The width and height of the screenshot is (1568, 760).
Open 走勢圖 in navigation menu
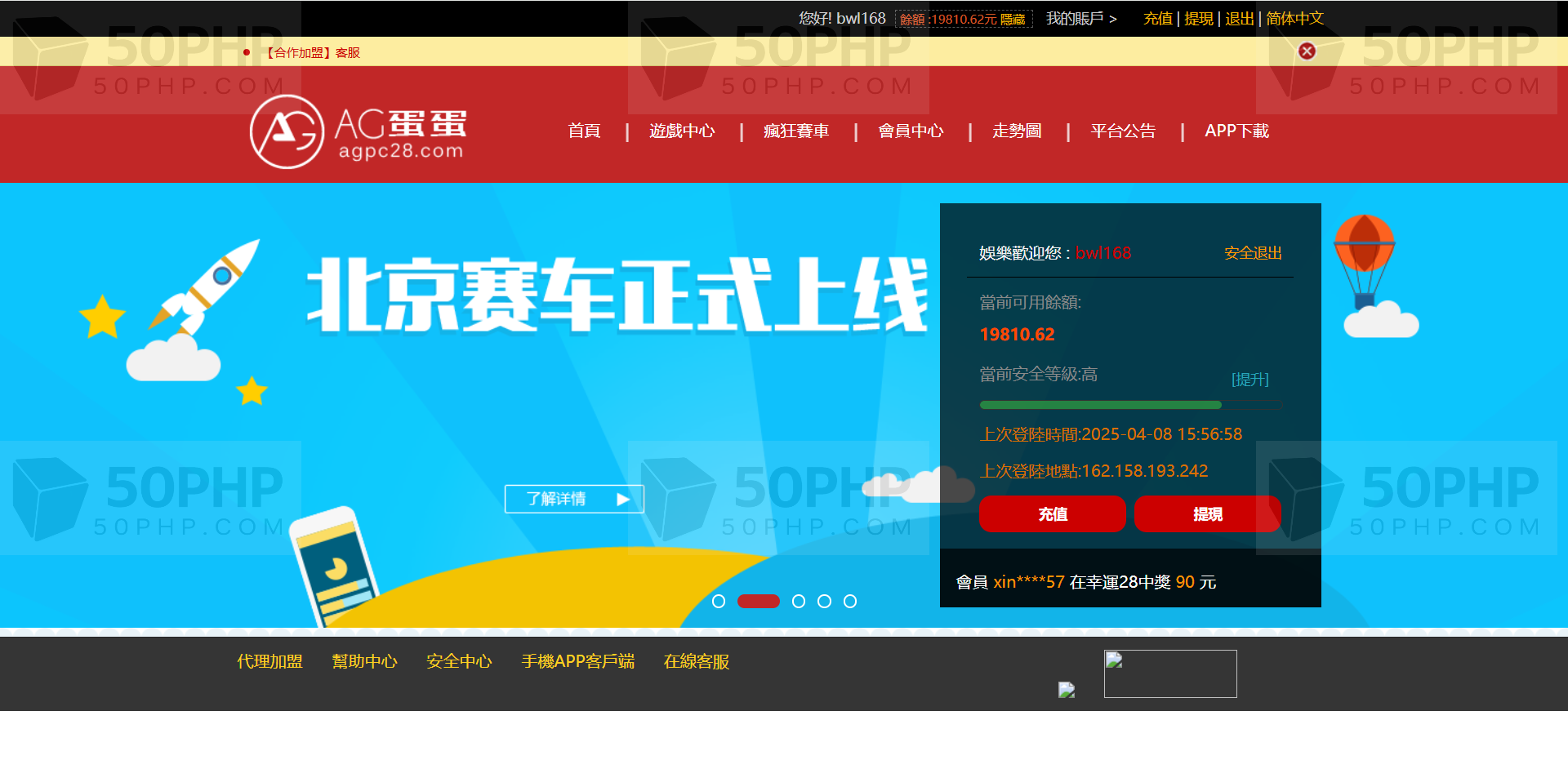(1017, 131)
